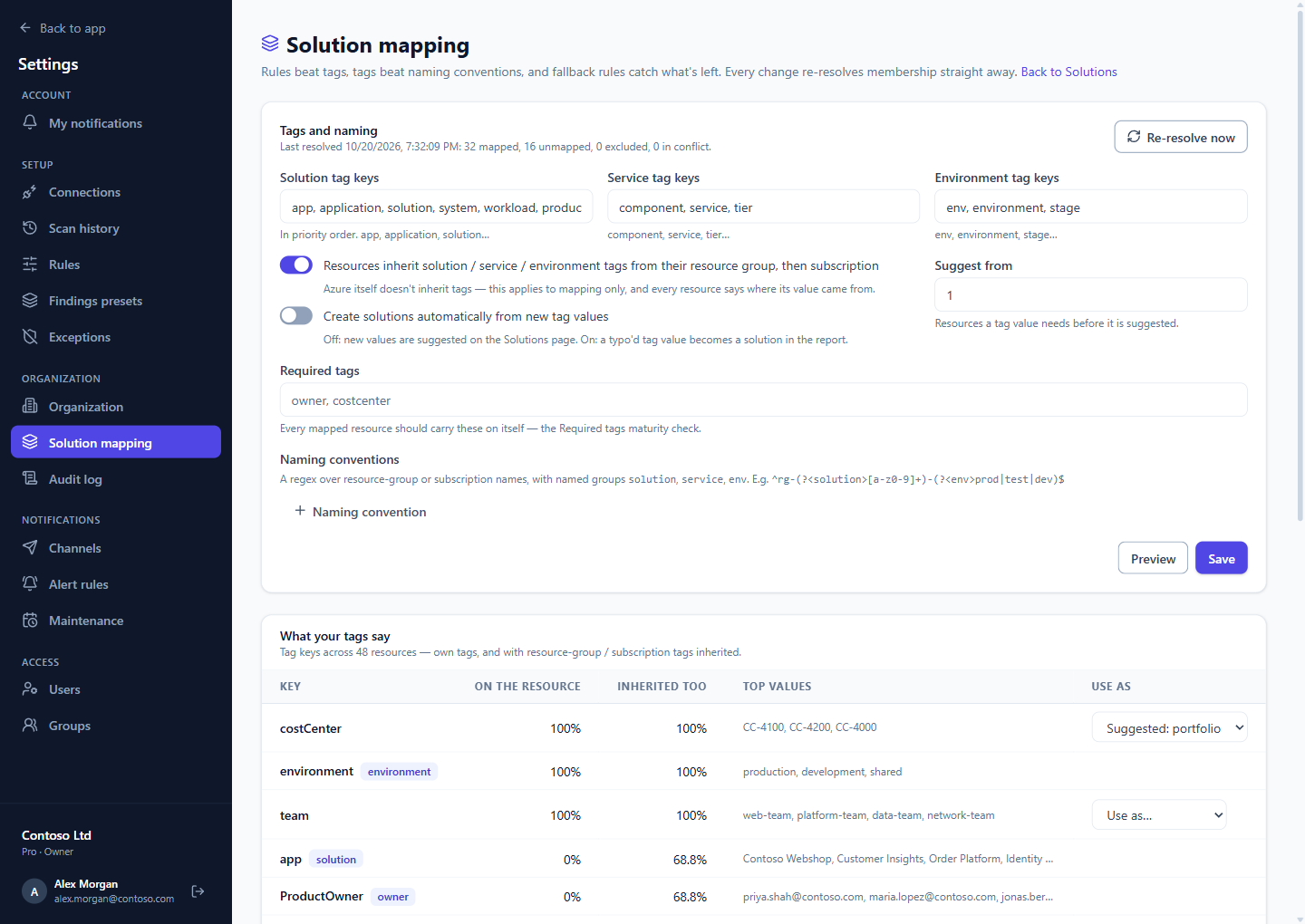The height and width of the screenshot is (924, 1305).
Task: Click the Preview button
Action: click(1153, 558)
